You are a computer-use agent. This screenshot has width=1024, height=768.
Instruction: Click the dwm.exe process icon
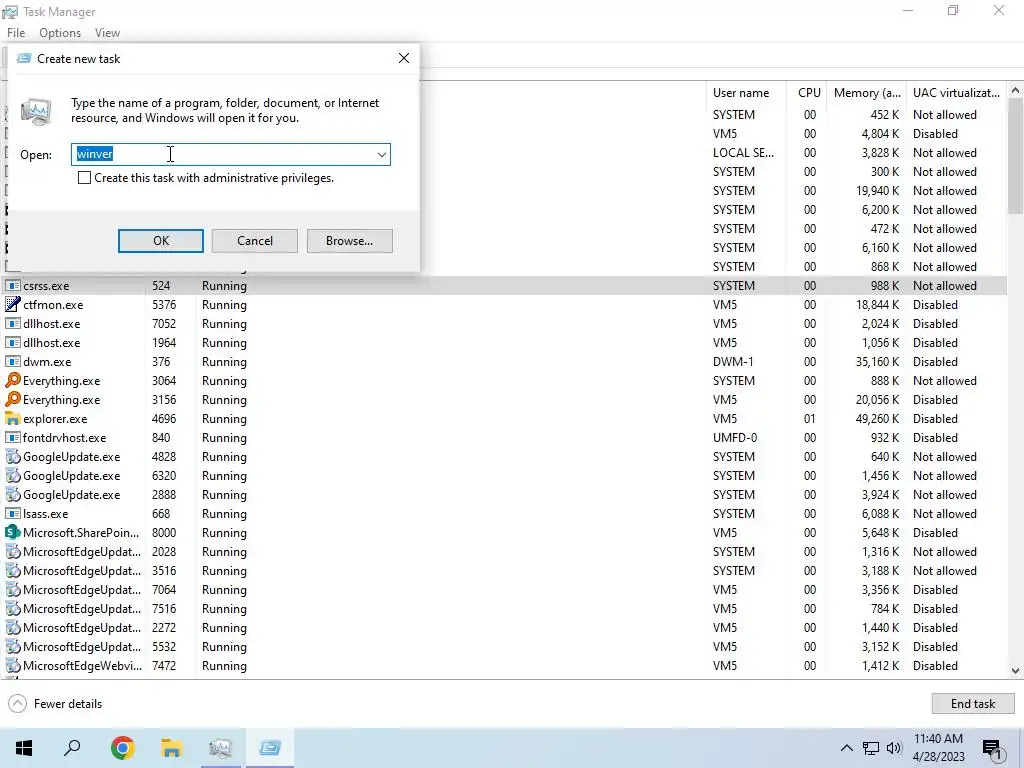click(12, 361)
